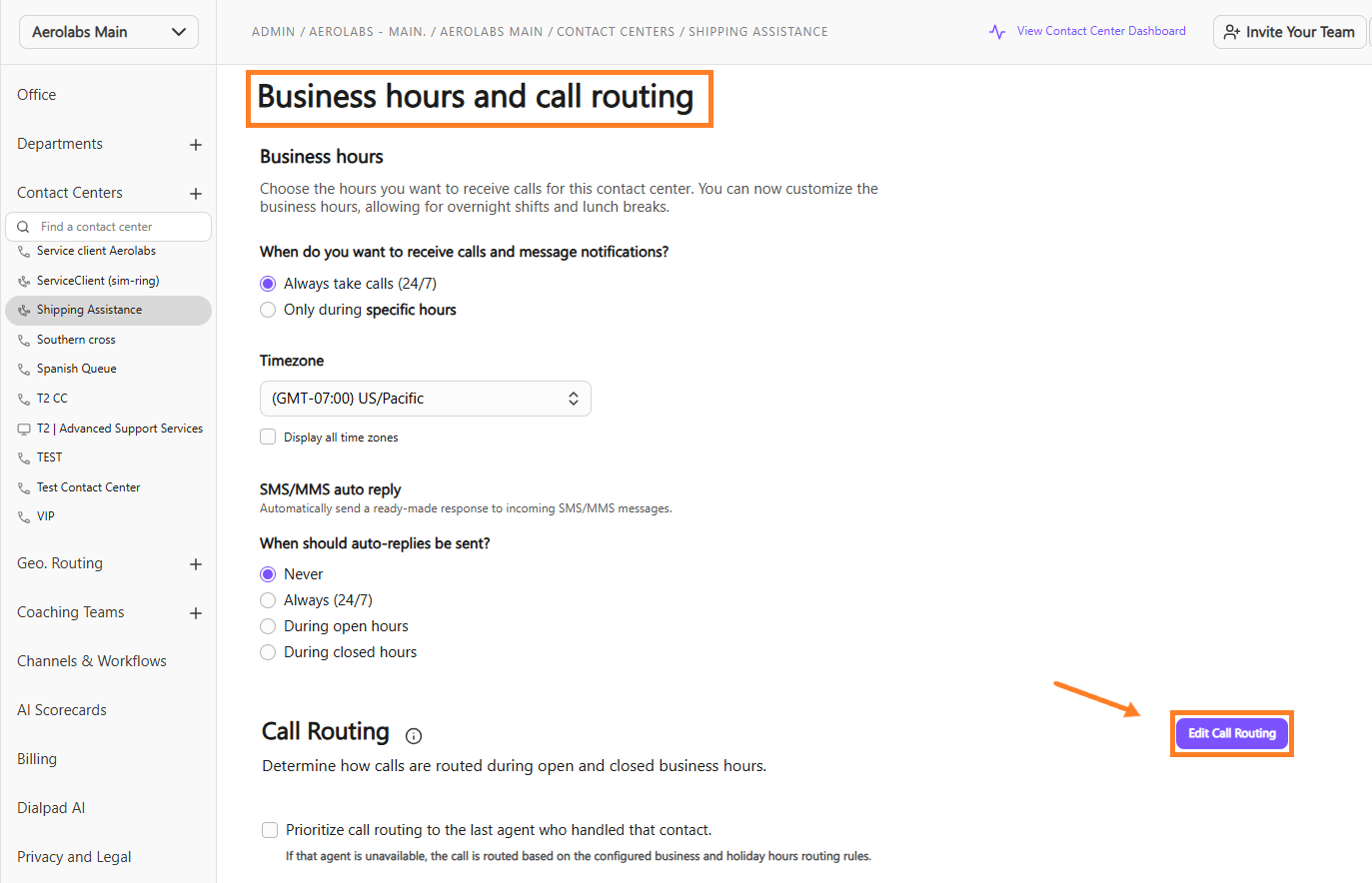
Task: Click Invite Your Team button
Action: [x=1289, y=32]
